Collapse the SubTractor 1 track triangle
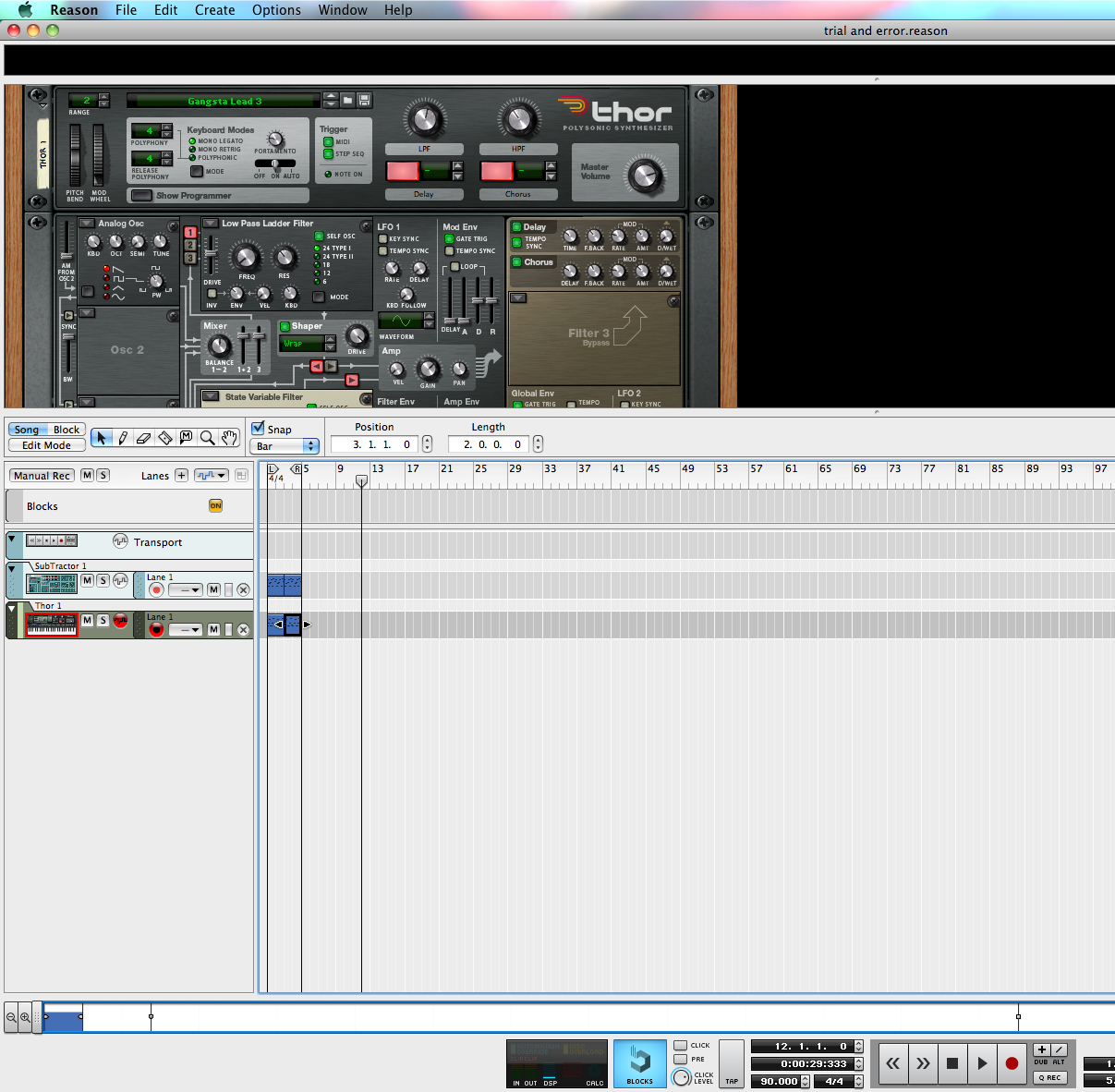This screenshot has width=1115, height=1092. point(12,568)
